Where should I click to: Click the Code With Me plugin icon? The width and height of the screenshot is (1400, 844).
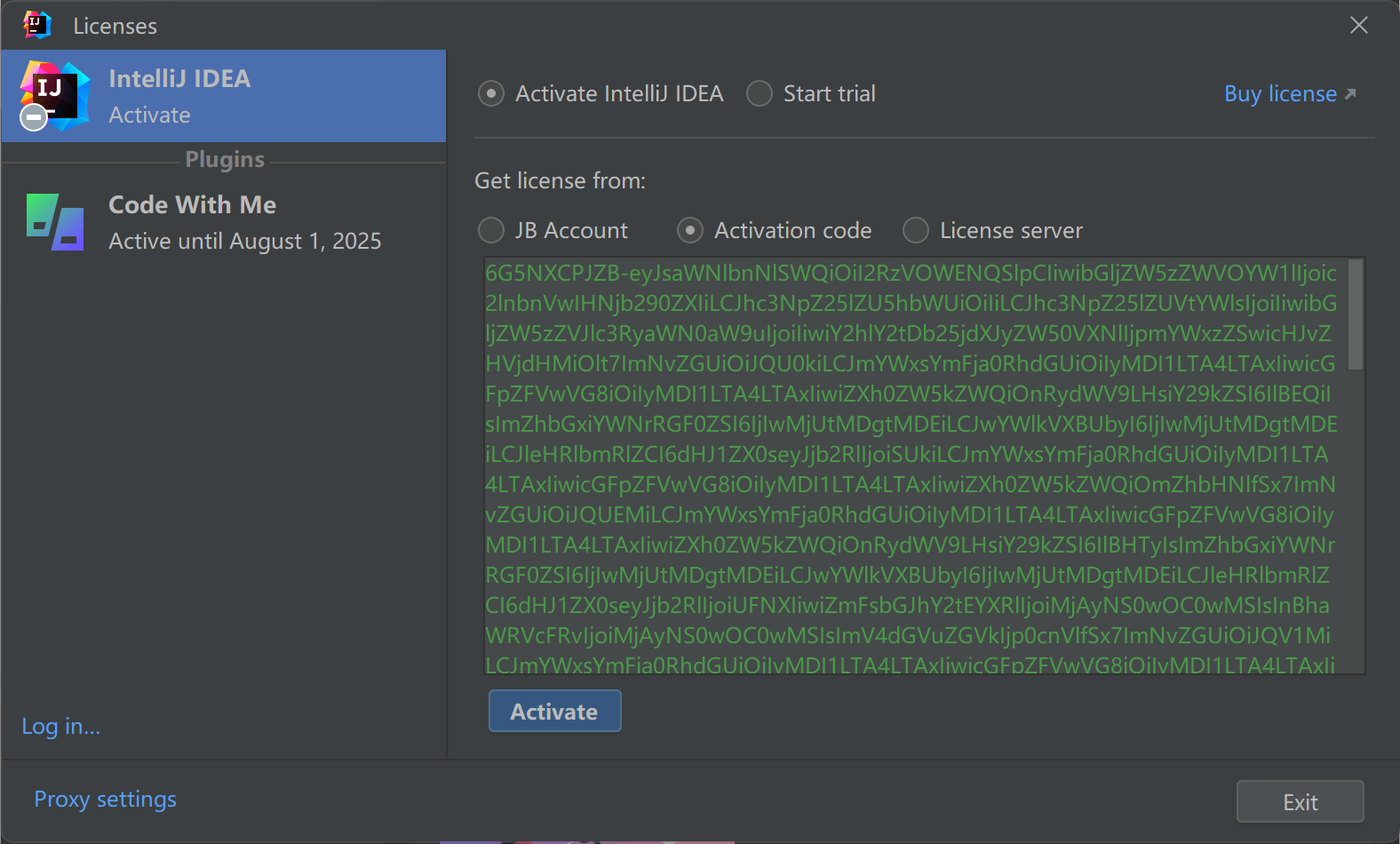point(55,222)
